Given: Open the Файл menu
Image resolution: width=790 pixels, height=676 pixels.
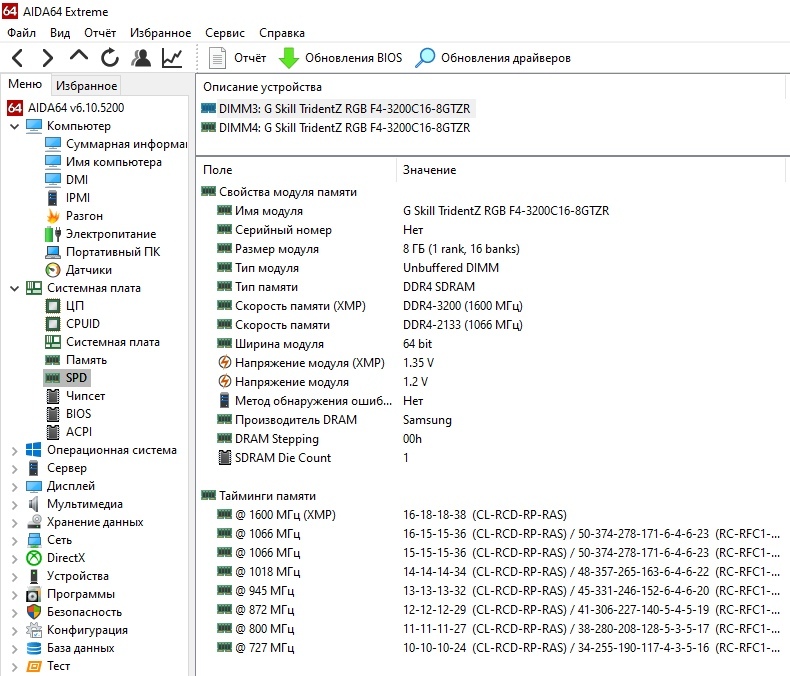Looking at the screenshot, I should pyautogui.click(x=21, y=33).
